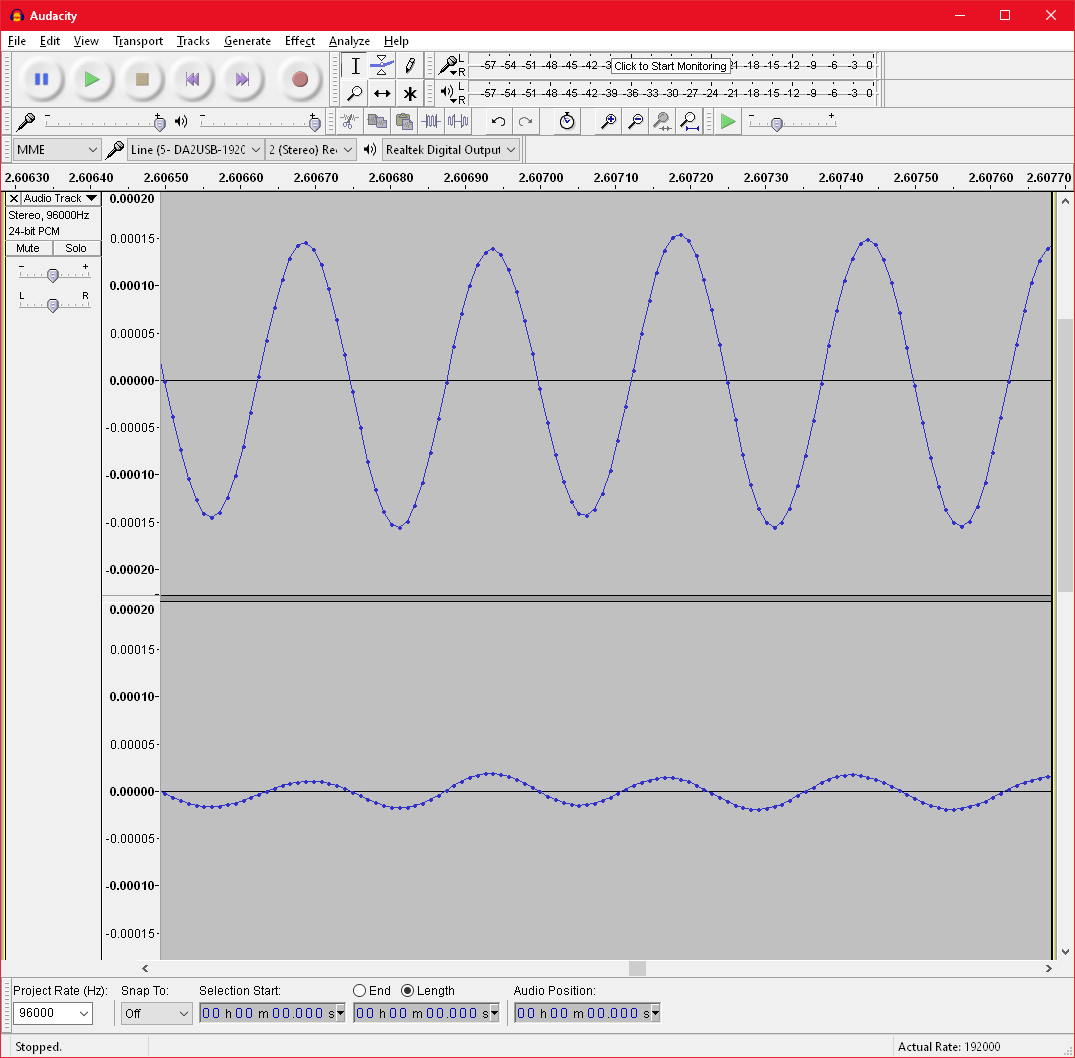Select the Multi-Tool asterisk mode

coord(410,93)
